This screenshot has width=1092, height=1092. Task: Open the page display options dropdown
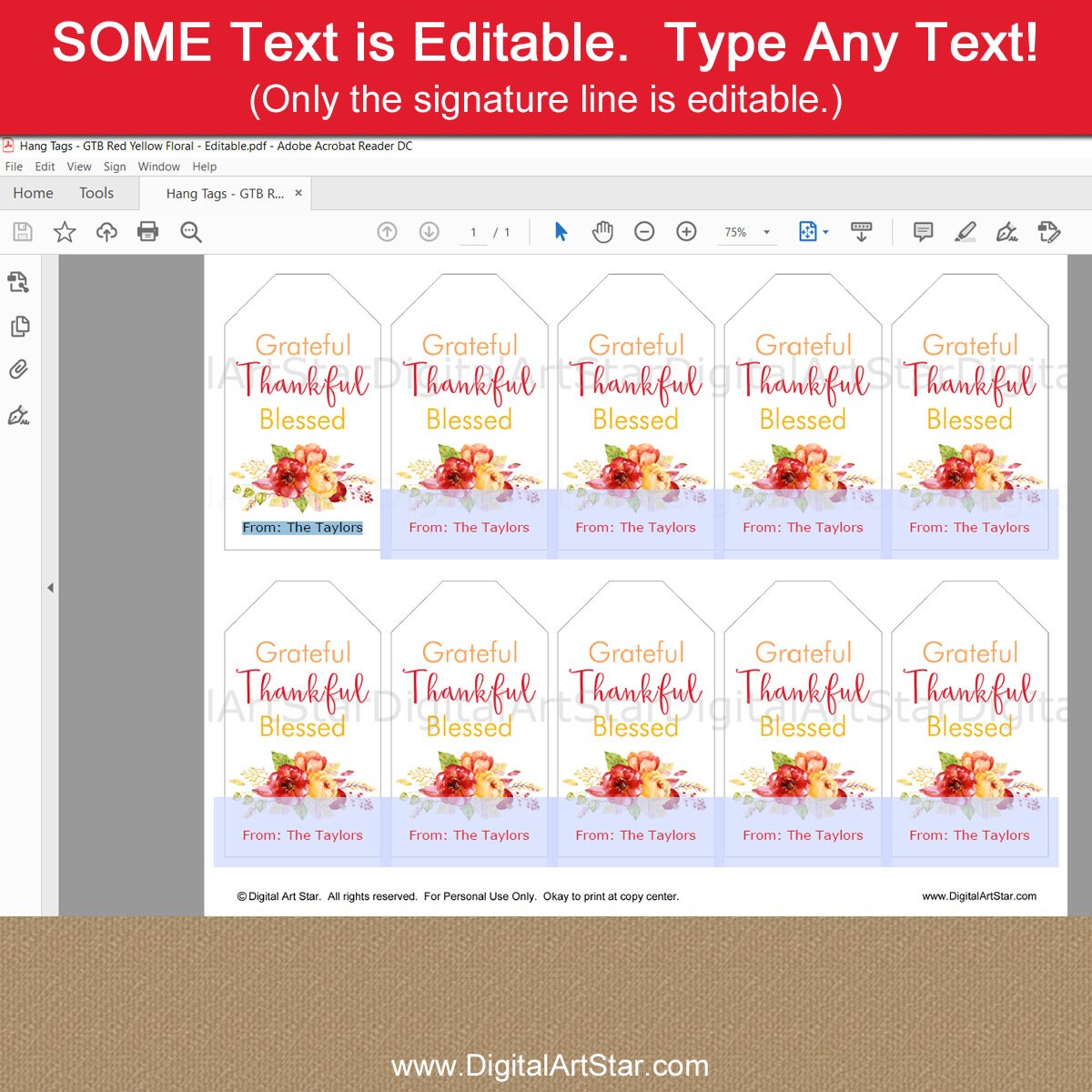tap(826, 232)
